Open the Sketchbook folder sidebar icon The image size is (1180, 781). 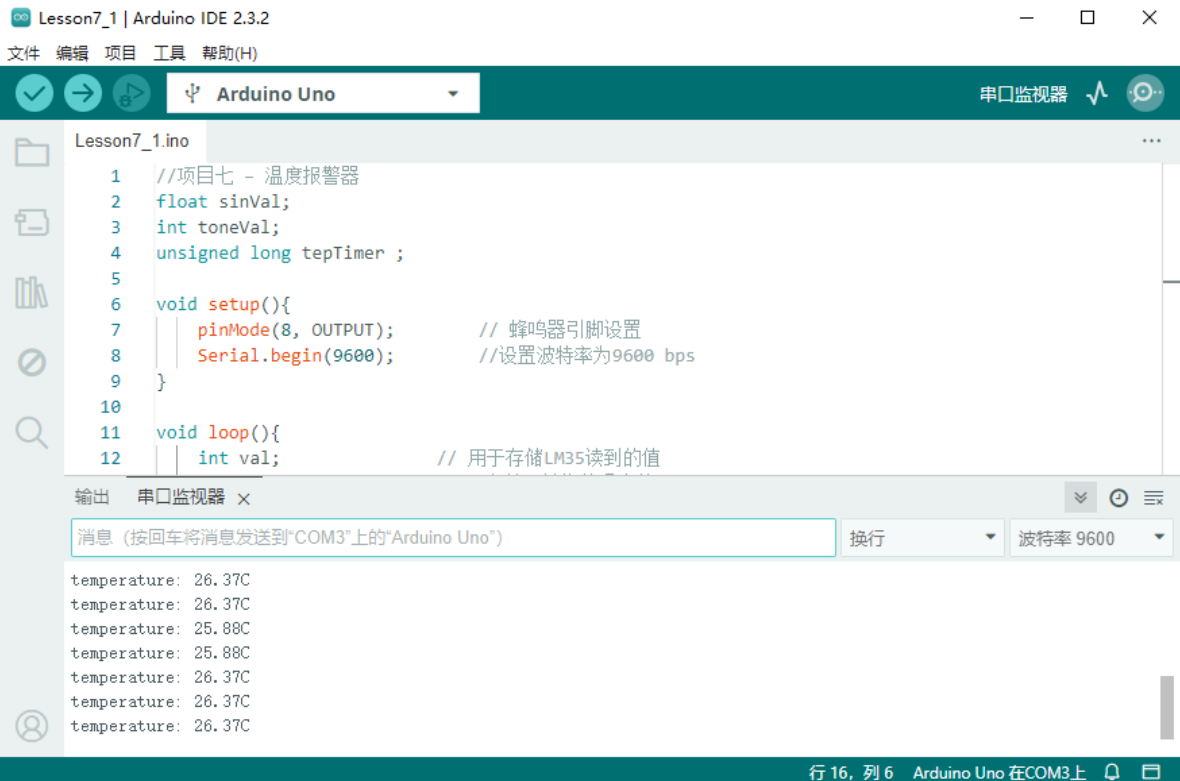tap(32, 153)
